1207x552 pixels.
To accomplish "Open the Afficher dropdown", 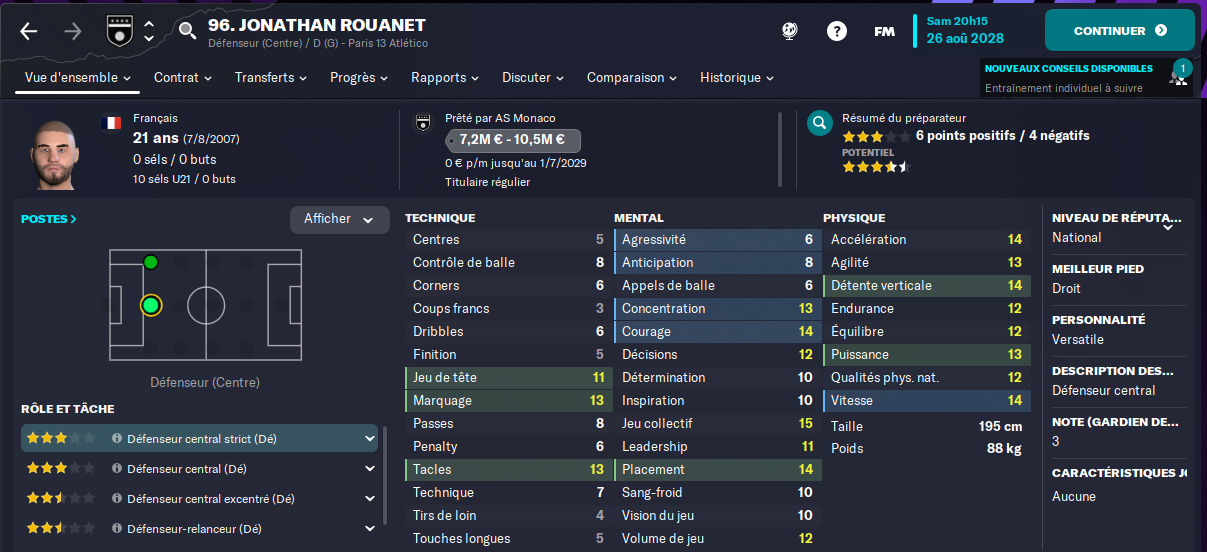I will (x=339, y=219).
